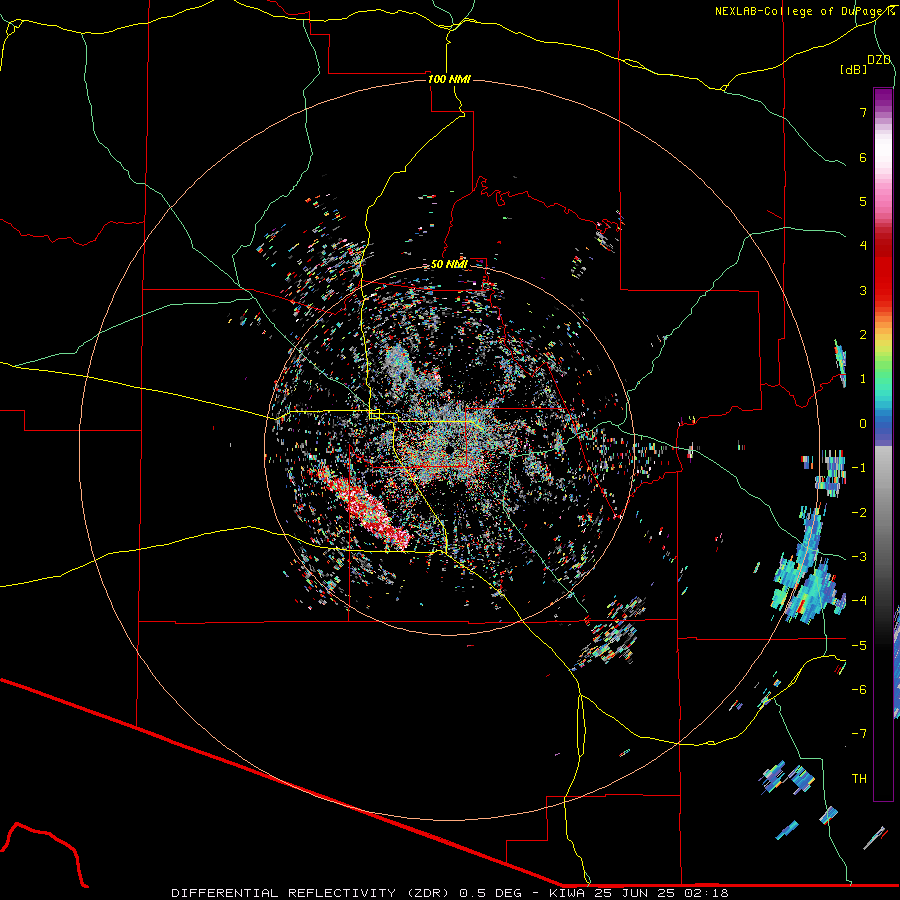This screenshot has height=900, width=900.
Task: Click the 0 value on the dB scale
Action: coord(863,424)
